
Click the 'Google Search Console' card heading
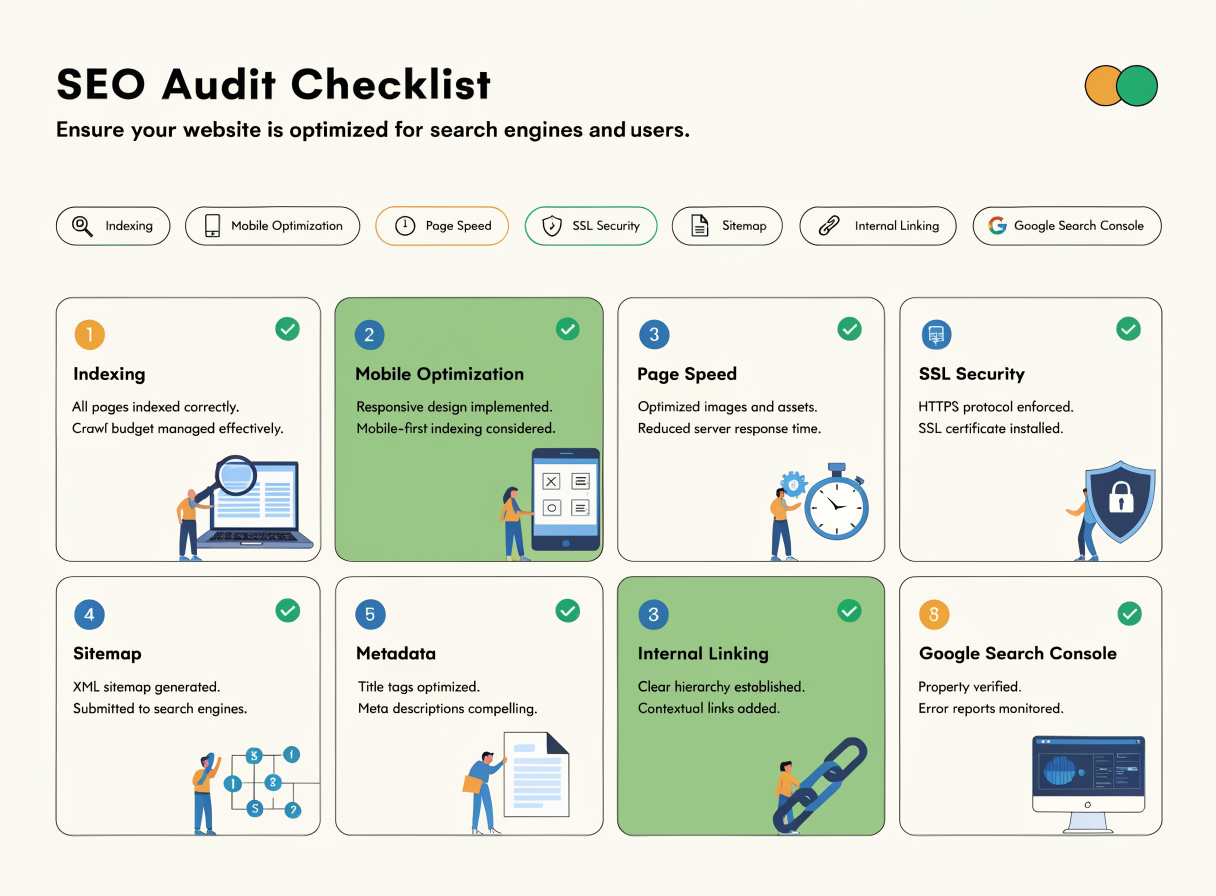[x=1018, y=654]
